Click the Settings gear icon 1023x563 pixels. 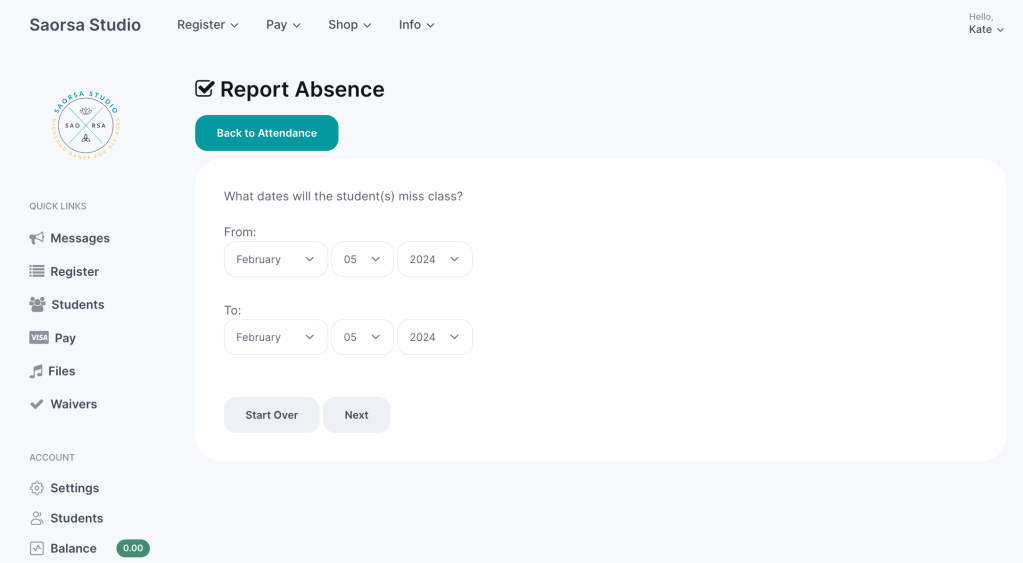[37, 488]
